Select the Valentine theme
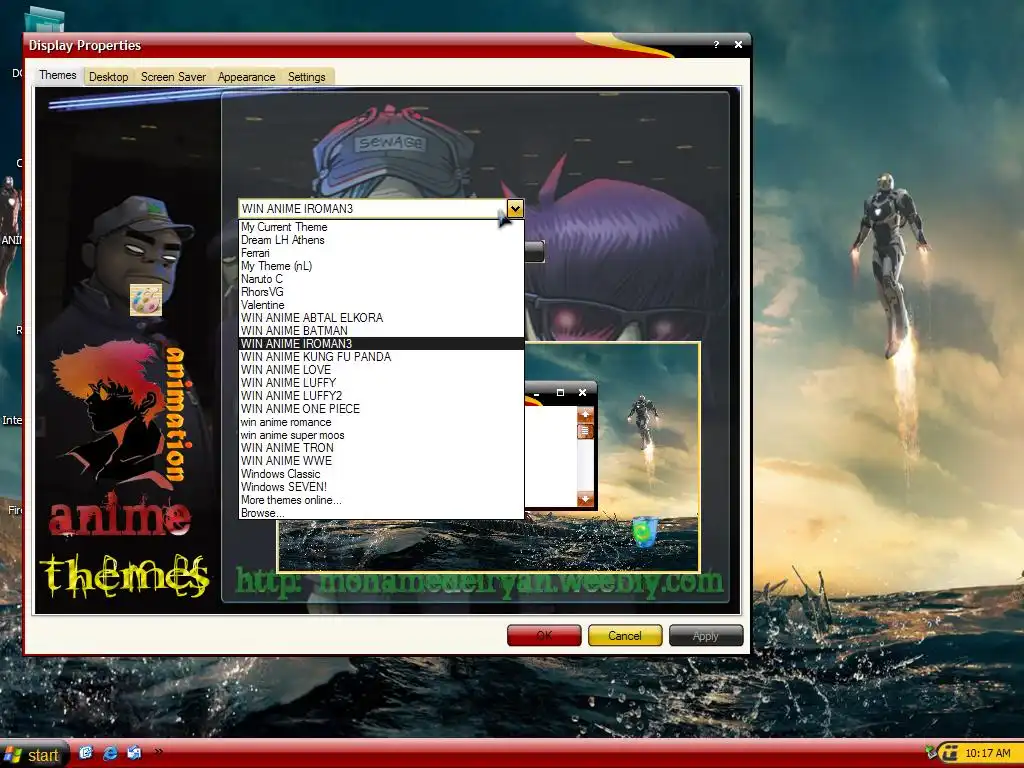 (381, 305)
